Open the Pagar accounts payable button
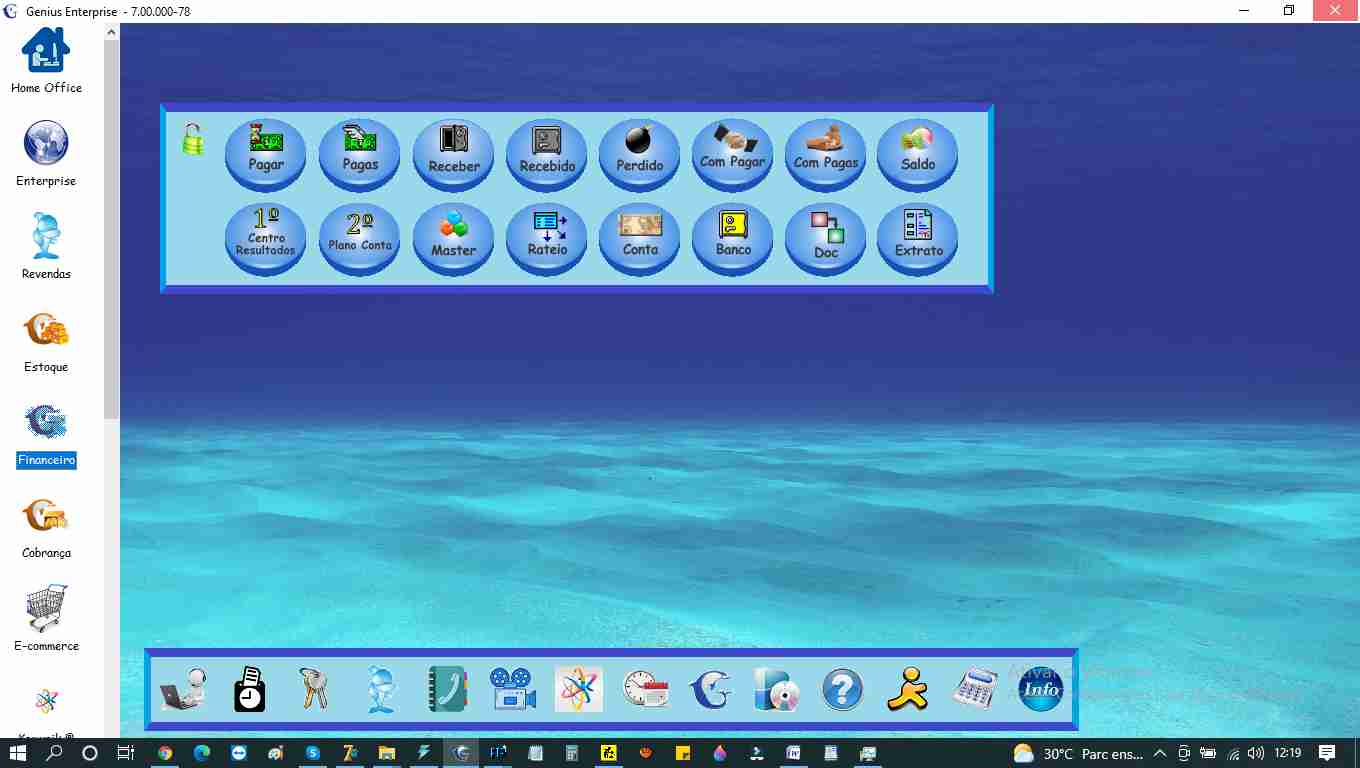Image resolution: width=1360 pixels, height=768 pixels. [266, 153]
